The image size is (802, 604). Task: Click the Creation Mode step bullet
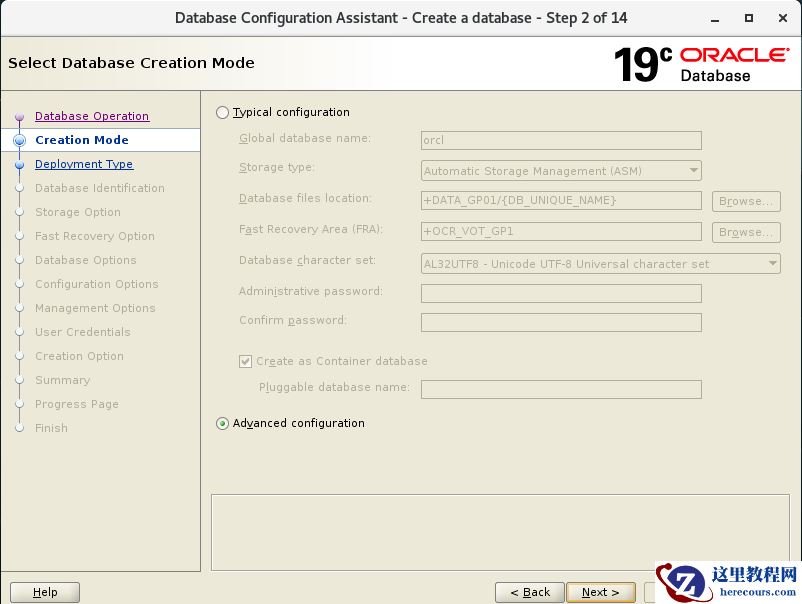pos(19,140)
